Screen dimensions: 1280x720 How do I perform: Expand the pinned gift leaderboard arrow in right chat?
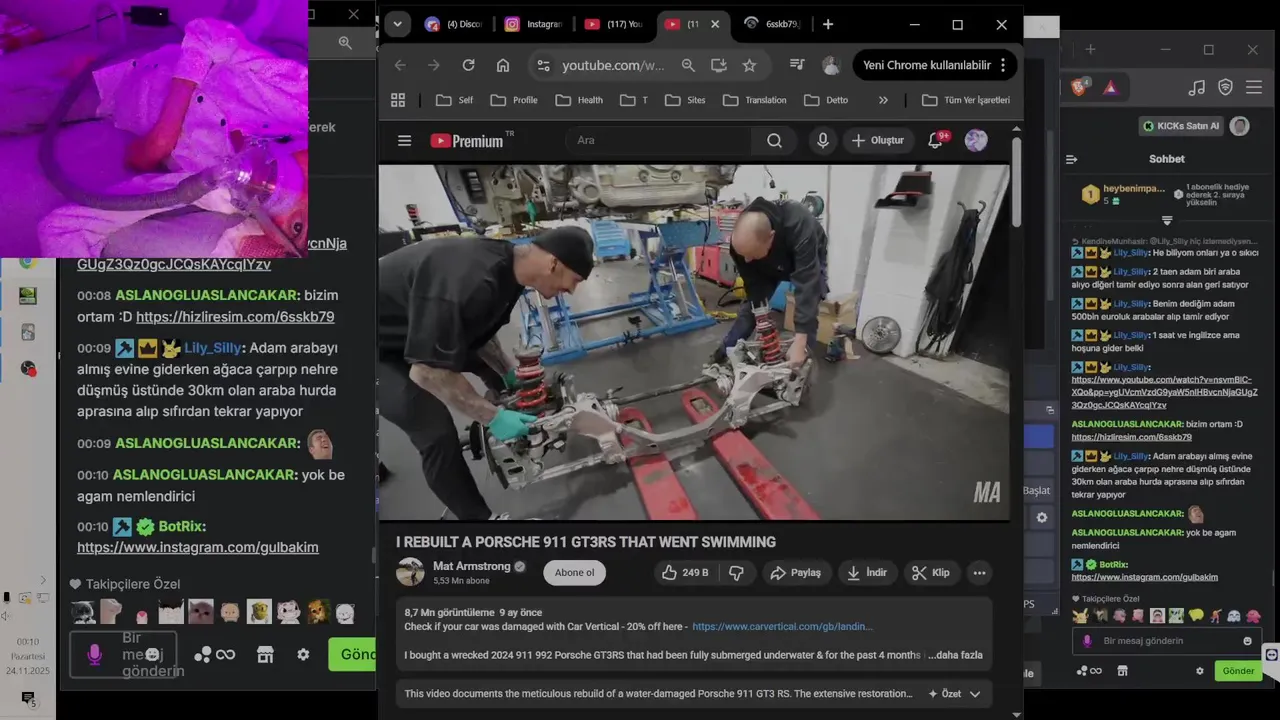1167,221
